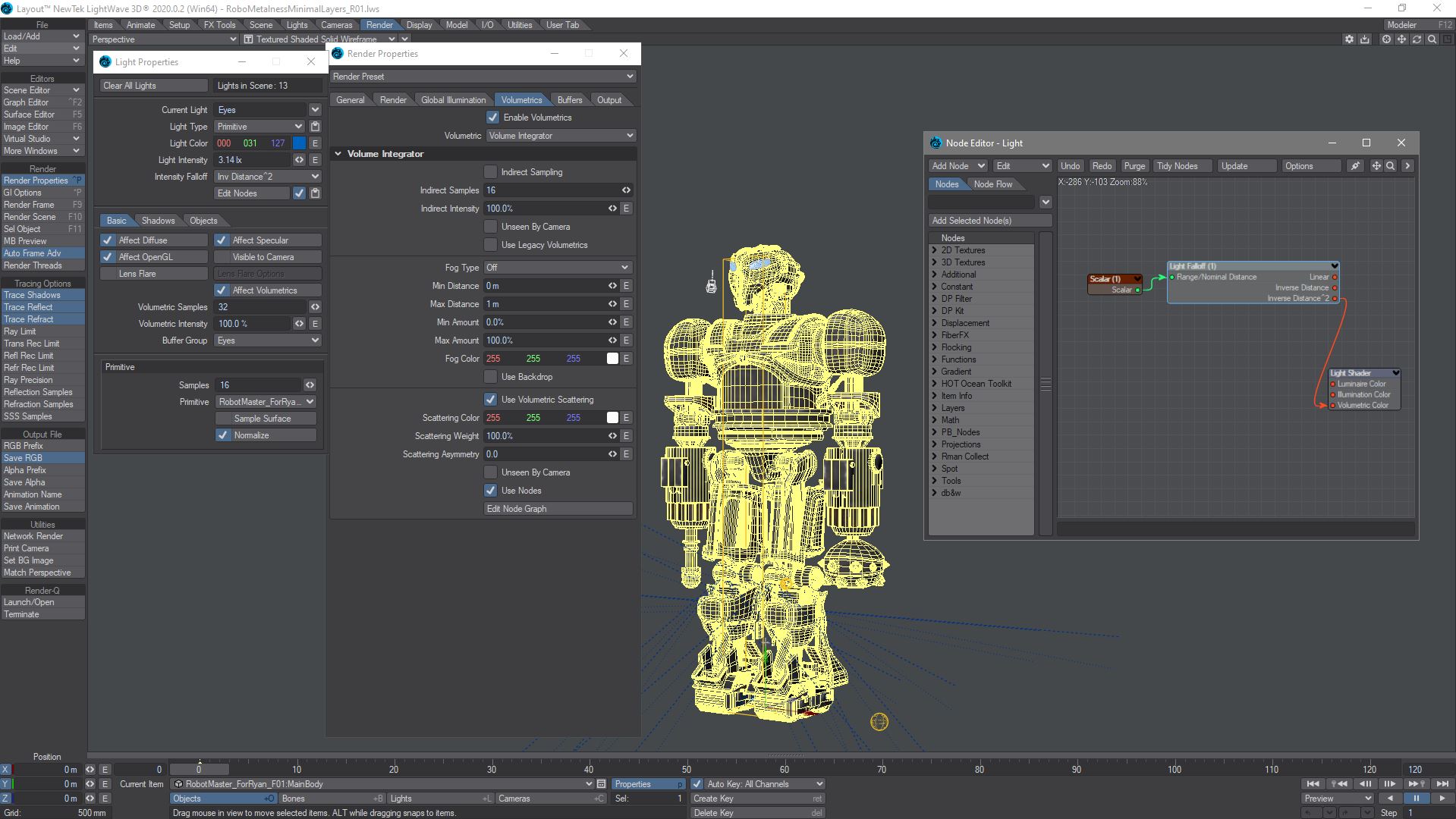
Task: Open the Fog Type dropdown
Action: click(x=558, y=268)
